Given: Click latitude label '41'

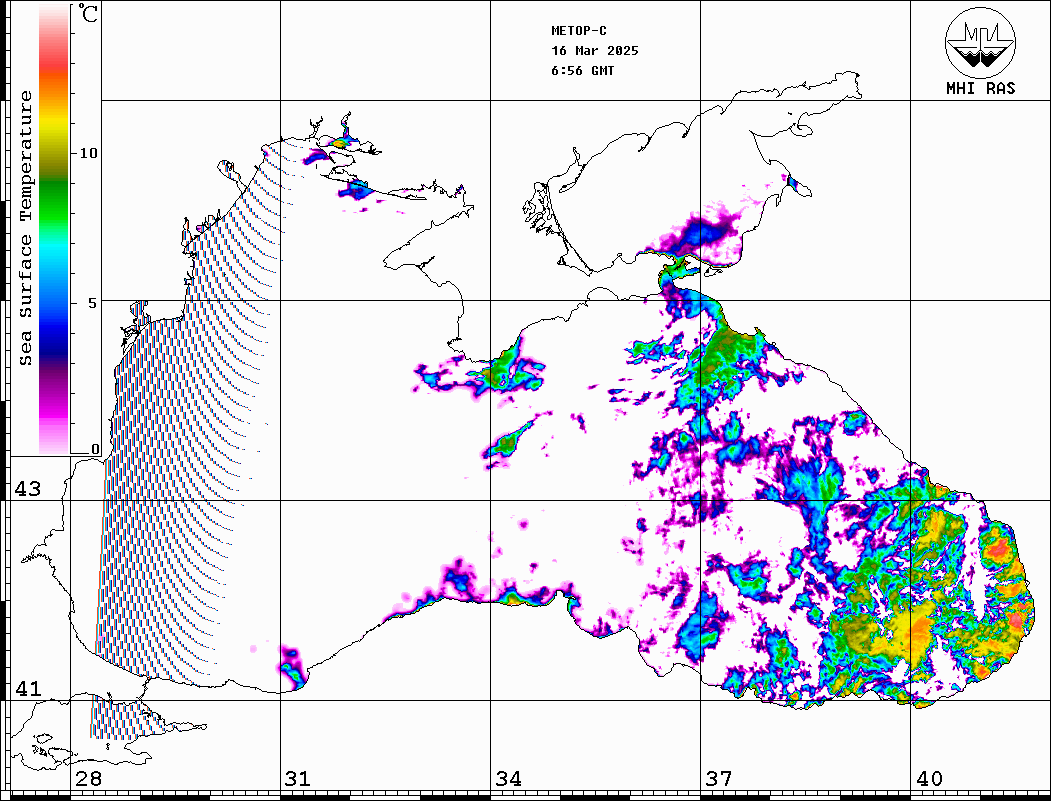Looking at the screenshot, I should click(x=28, y=689).
